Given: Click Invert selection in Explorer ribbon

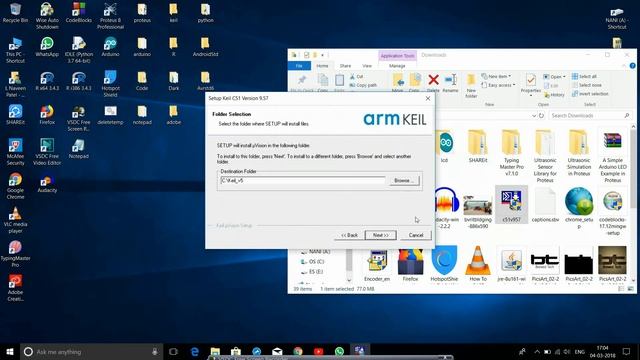Looking at the screenshot, I should pyautogui.click(x=590, y=94).
